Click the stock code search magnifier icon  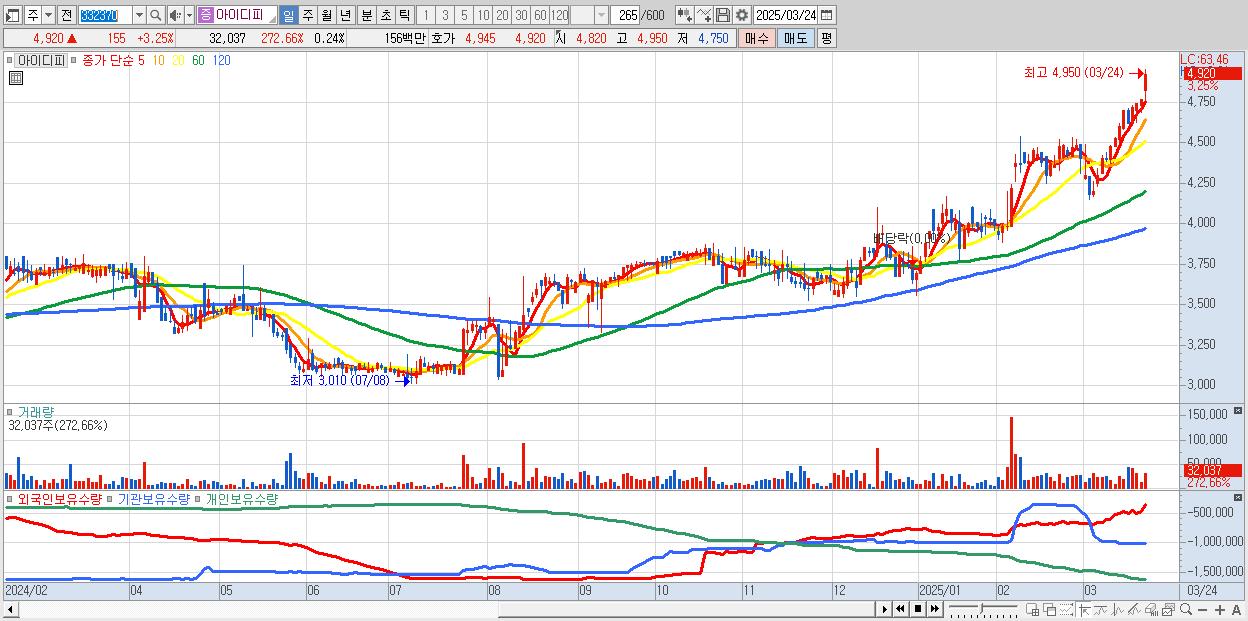[x=155, y=15]
